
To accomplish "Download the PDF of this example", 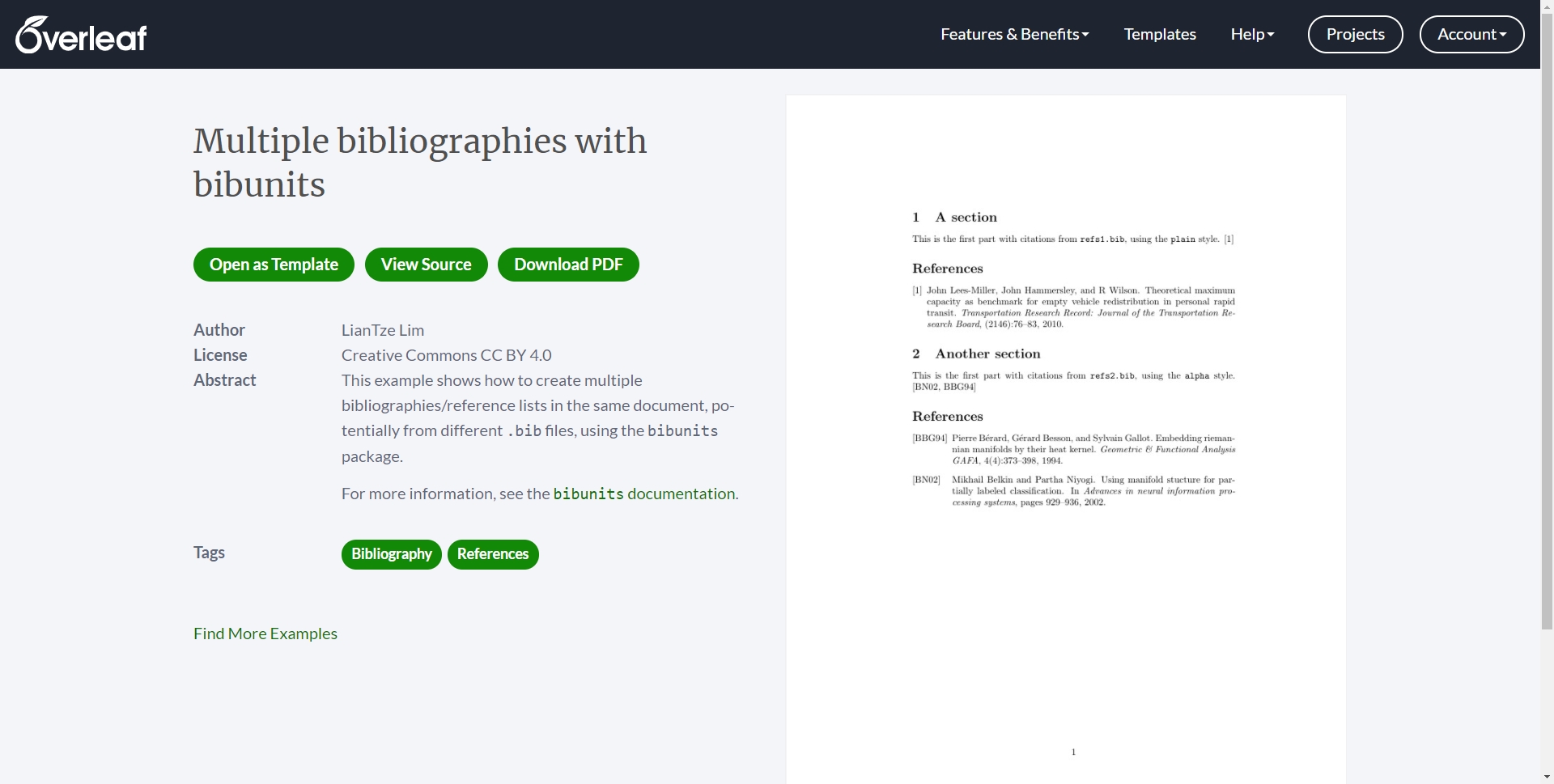I will click(567, 265).
